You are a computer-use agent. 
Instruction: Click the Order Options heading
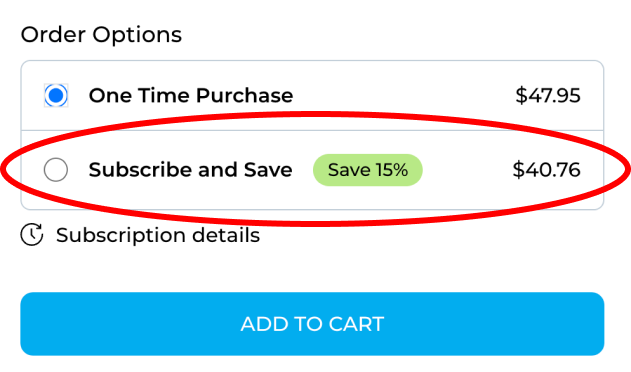point(101,35)
